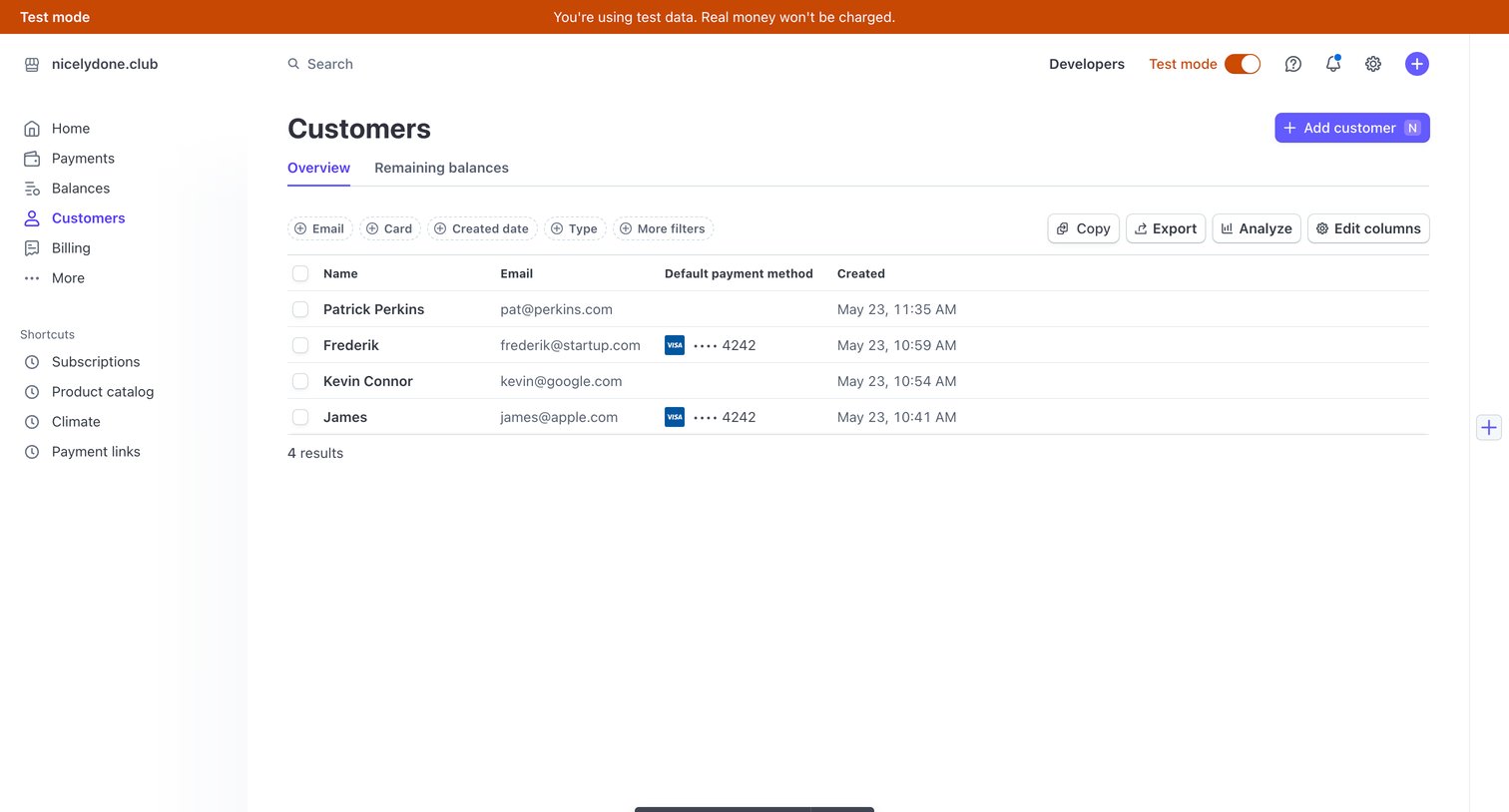This screenshot has height=812, width=1509.
Task: Click the Search input field
Action: coord(329,64)
